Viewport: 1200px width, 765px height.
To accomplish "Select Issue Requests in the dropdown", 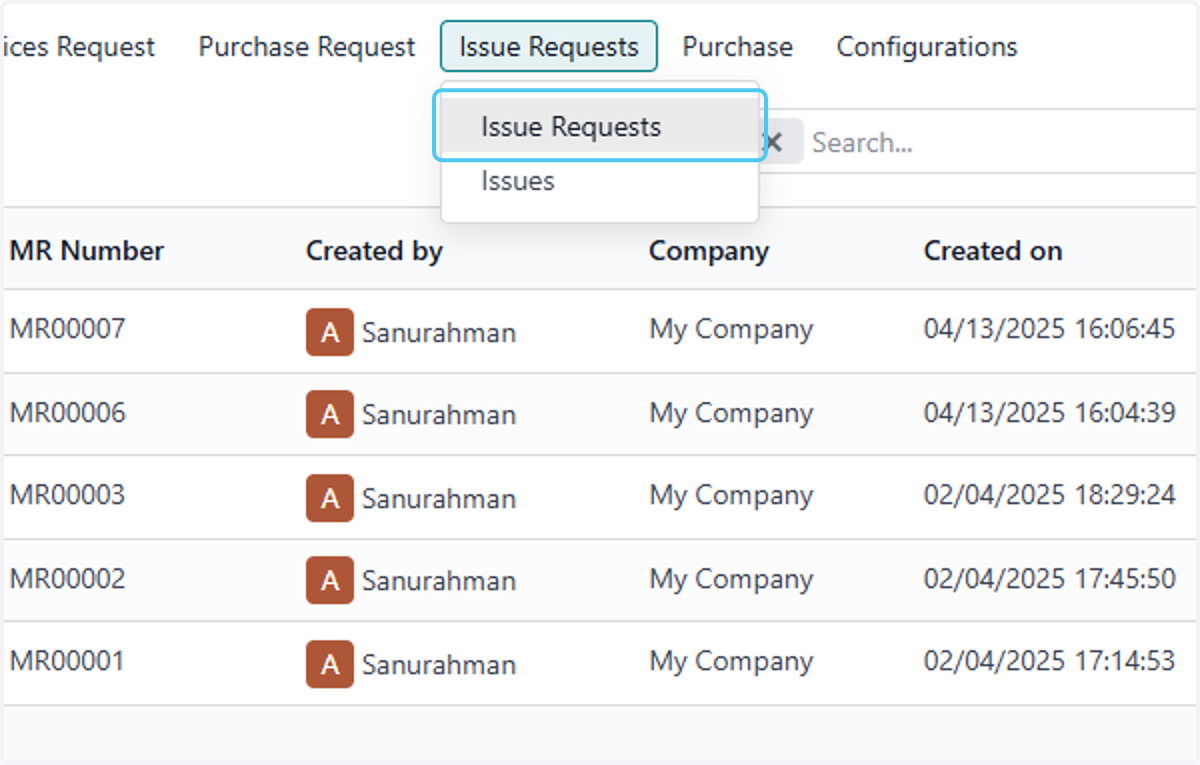I will coord(600,127).
